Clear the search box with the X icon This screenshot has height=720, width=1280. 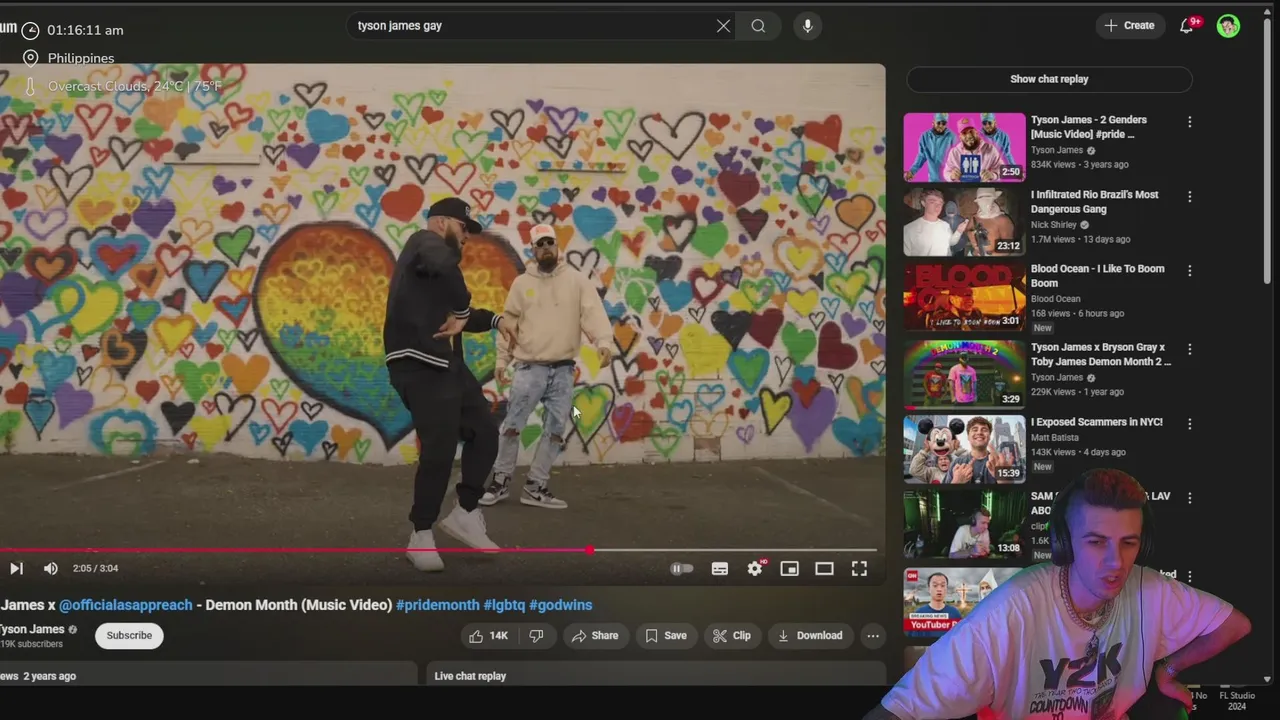(x=723, y=26)
